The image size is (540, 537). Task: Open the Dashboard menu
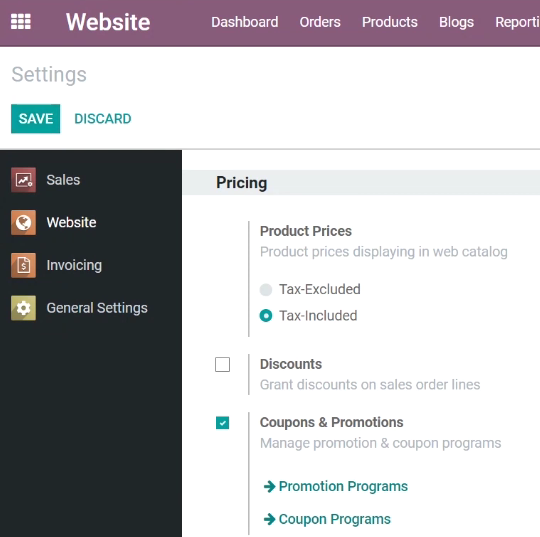pos(245,22)
